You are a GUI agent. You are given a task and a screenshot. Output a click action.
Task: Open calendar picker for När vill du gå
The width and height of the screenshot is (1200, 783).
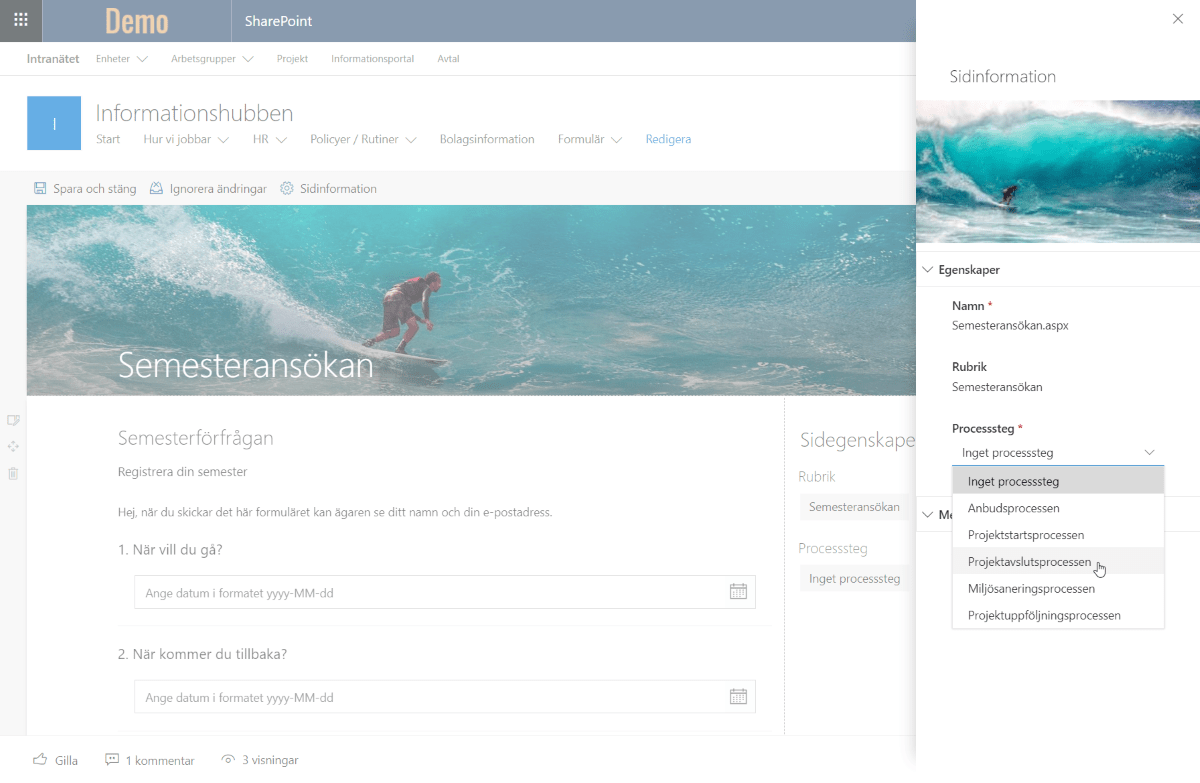[x=738, y=592]
